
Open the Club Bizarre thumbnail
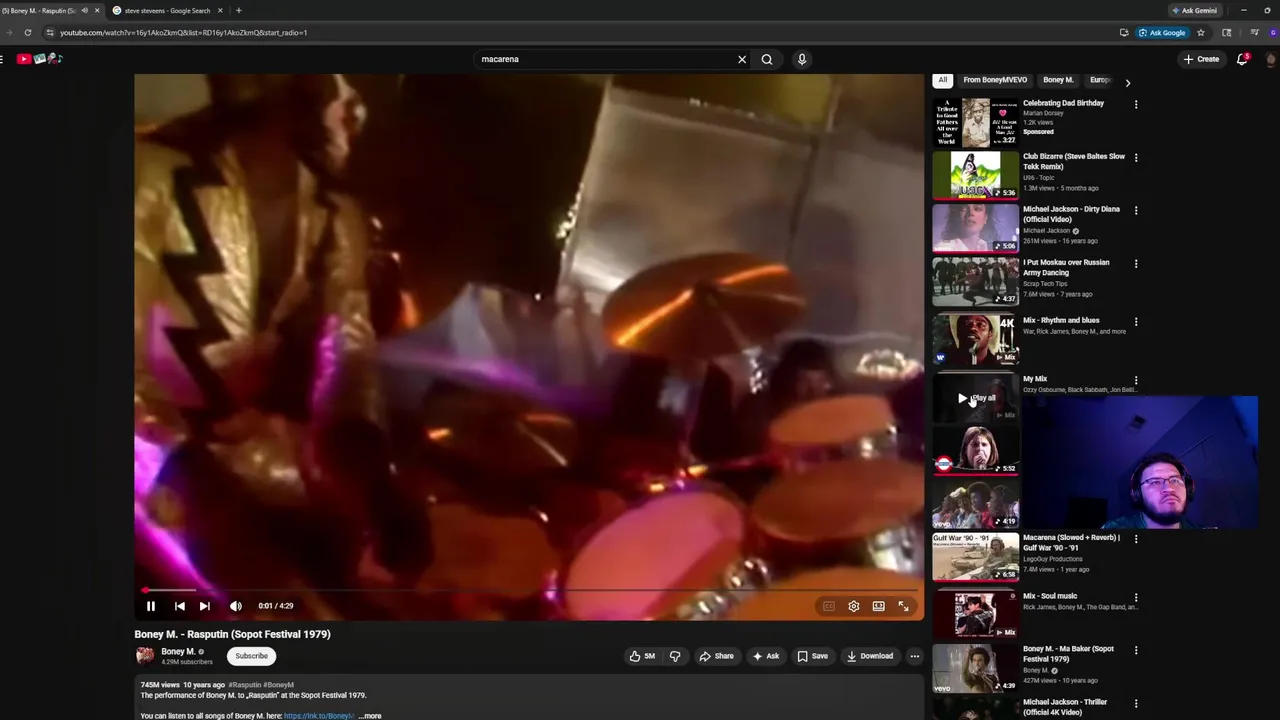point(975,175)
